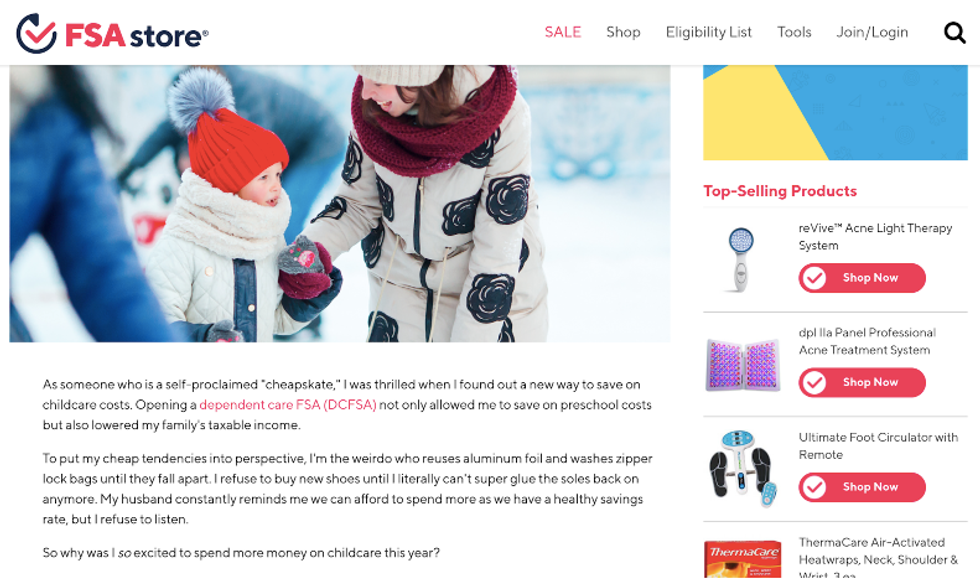The image size is (980, 580).
Task: Click the dpl IIa Panel product image
Action: (743, 364)
